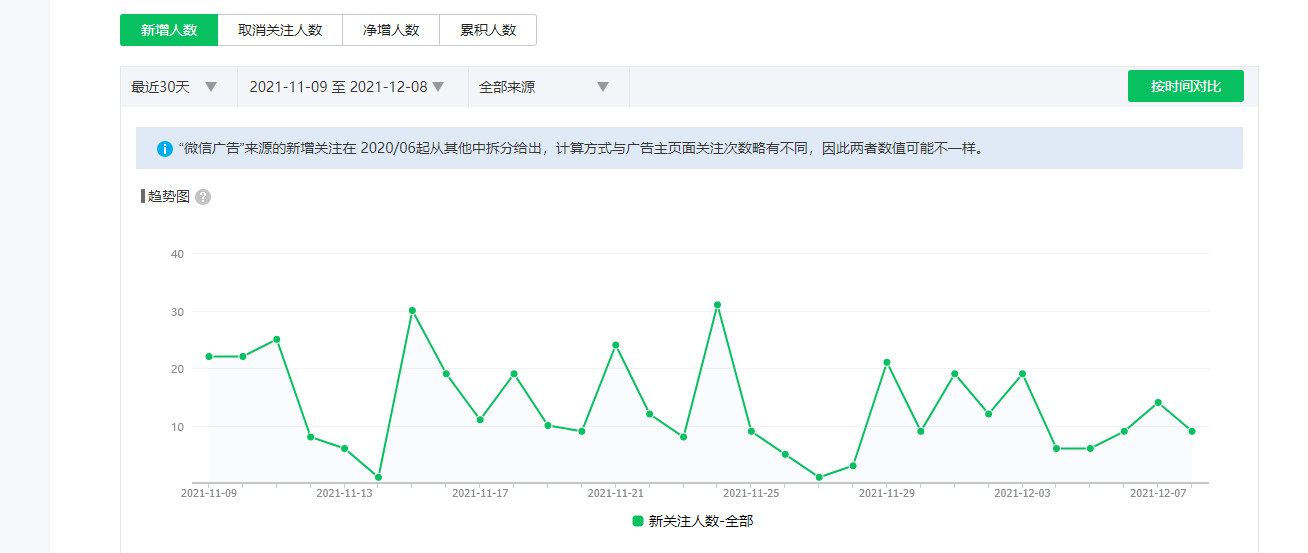This screenshot has width=1308, height=553.
Task: Show the 累积人数 tab
Action: (x=488, y=30)
